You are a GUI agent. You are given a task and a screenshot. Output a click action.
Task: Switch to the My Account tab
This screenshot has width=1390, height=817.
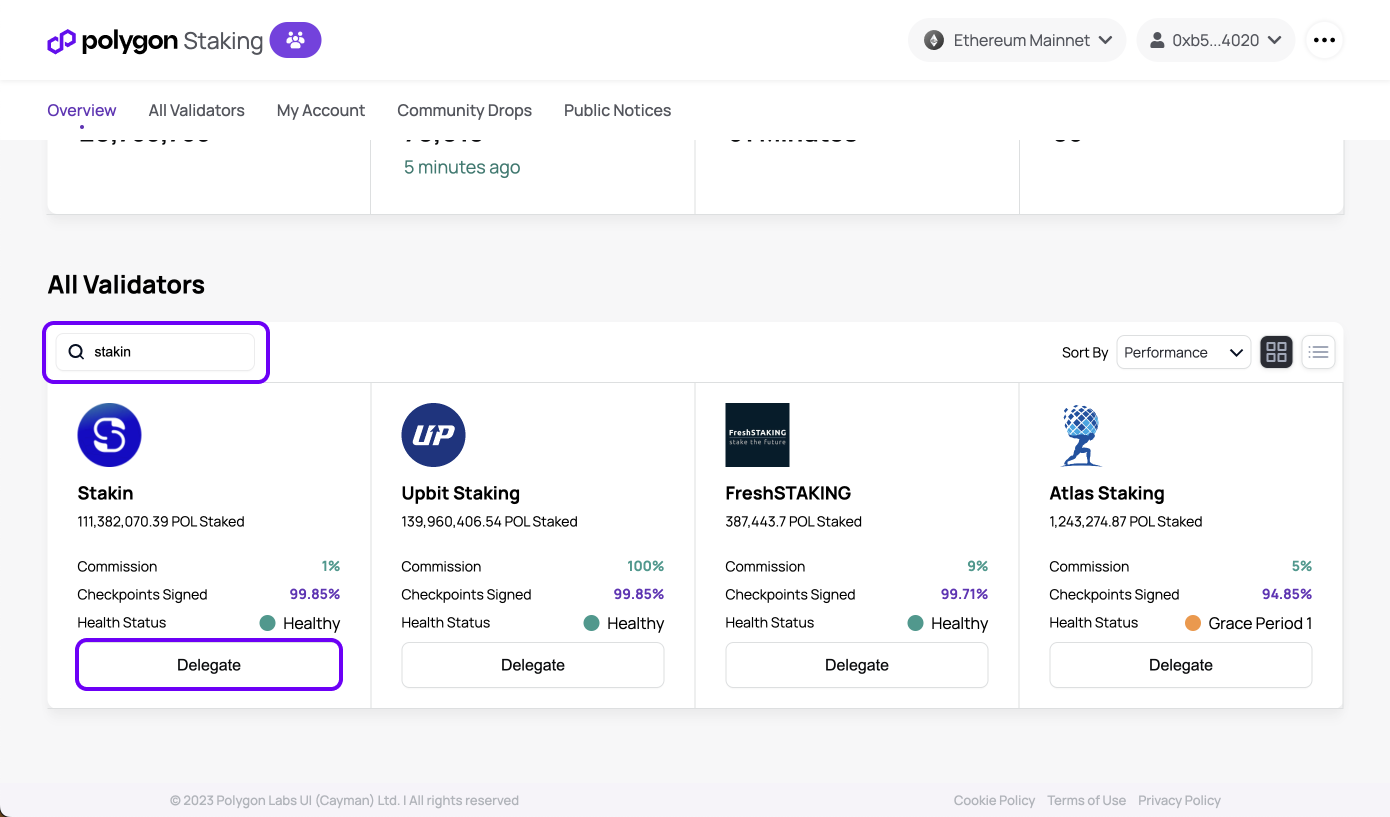coord(320,110)
